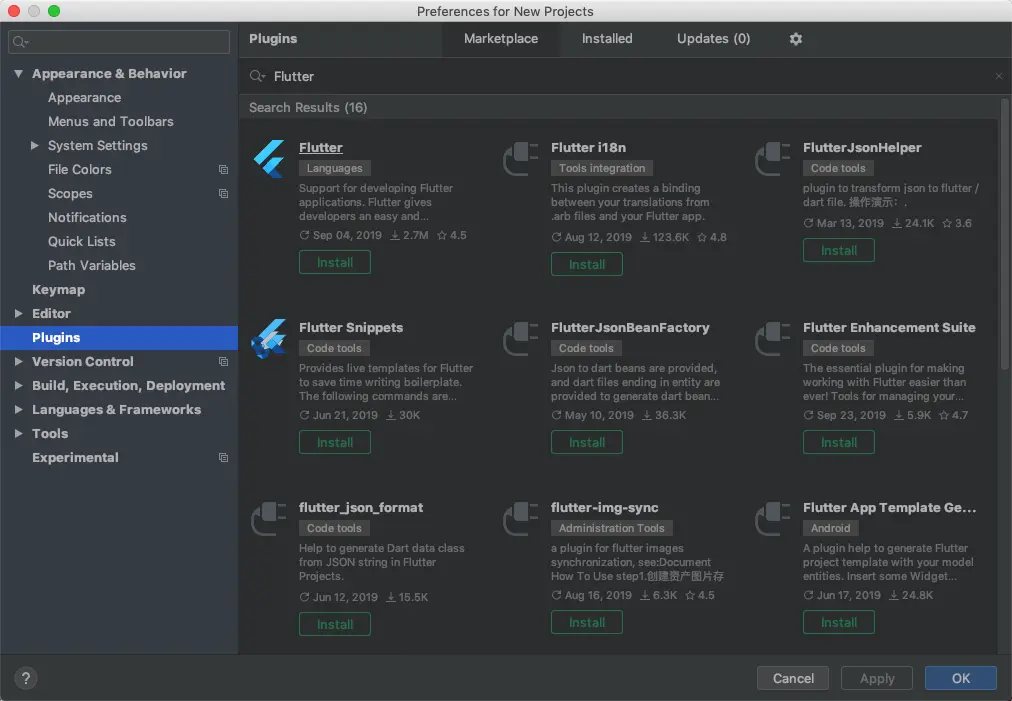
Task: Click the Scopes project-level icon
Action: point(223,194)
